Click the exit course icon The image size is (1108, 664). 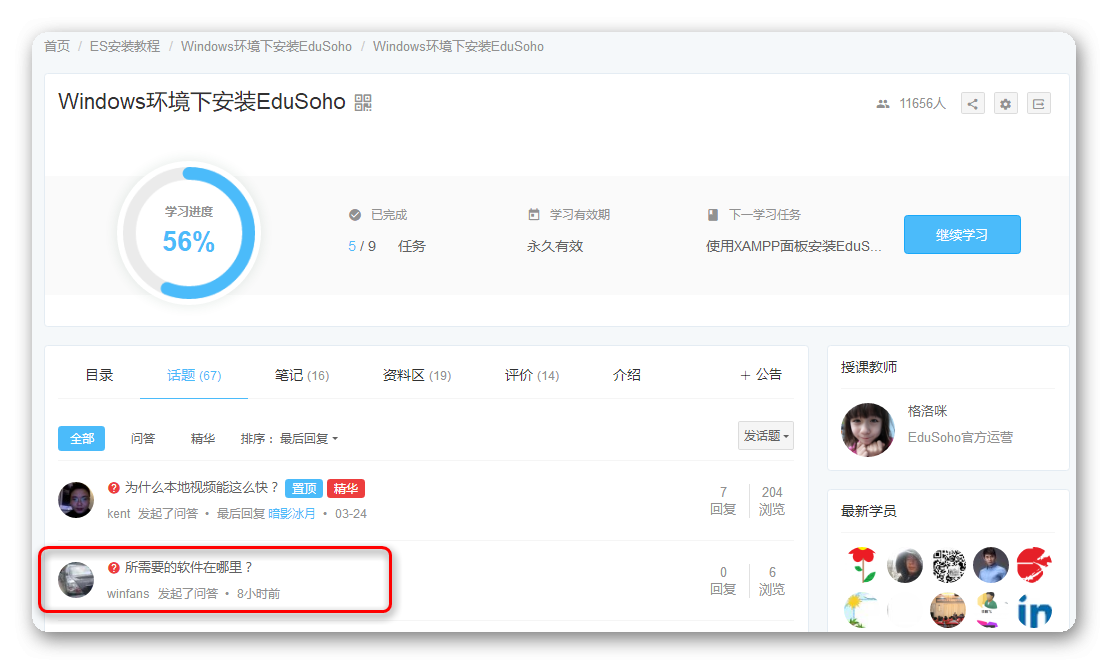click(1038, 103)
